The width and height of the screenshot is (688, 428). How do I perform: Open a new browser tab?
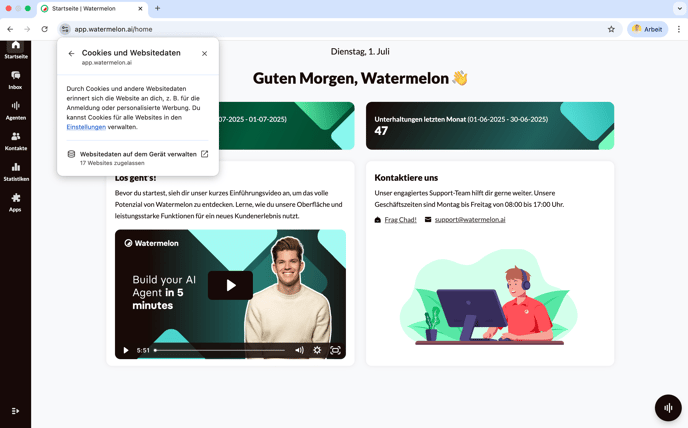coord(158,8)
